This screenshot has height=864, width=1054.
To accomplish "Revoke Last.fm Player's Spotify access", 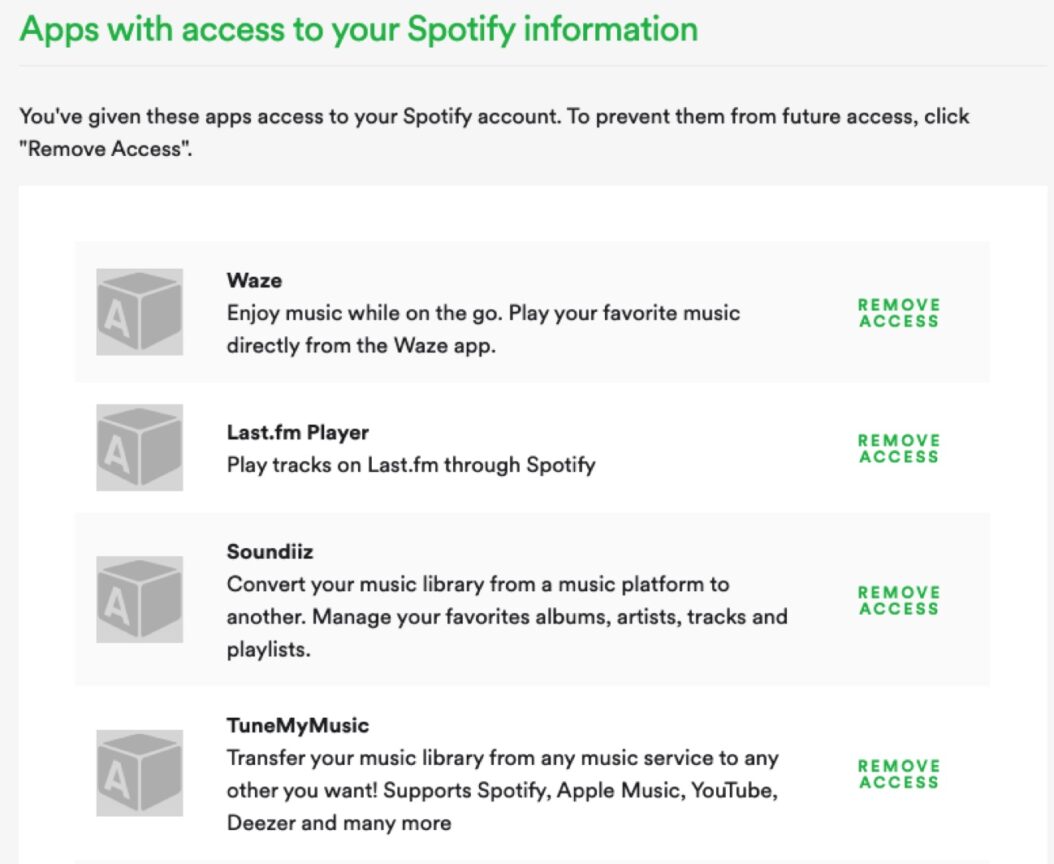I will click(898, 449).
